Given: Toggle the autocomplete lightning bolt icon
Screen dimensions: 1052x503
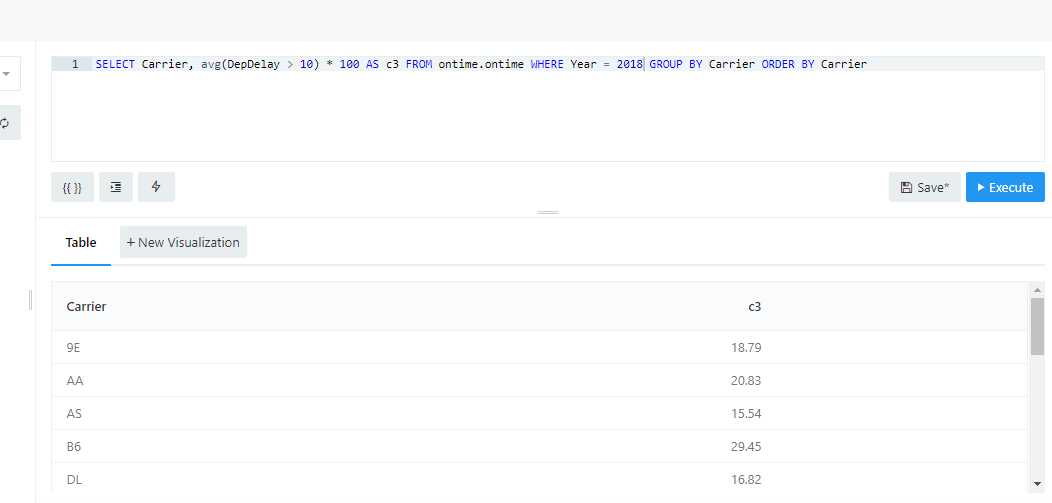Looking at the screenshot, I should click(156, 187).
